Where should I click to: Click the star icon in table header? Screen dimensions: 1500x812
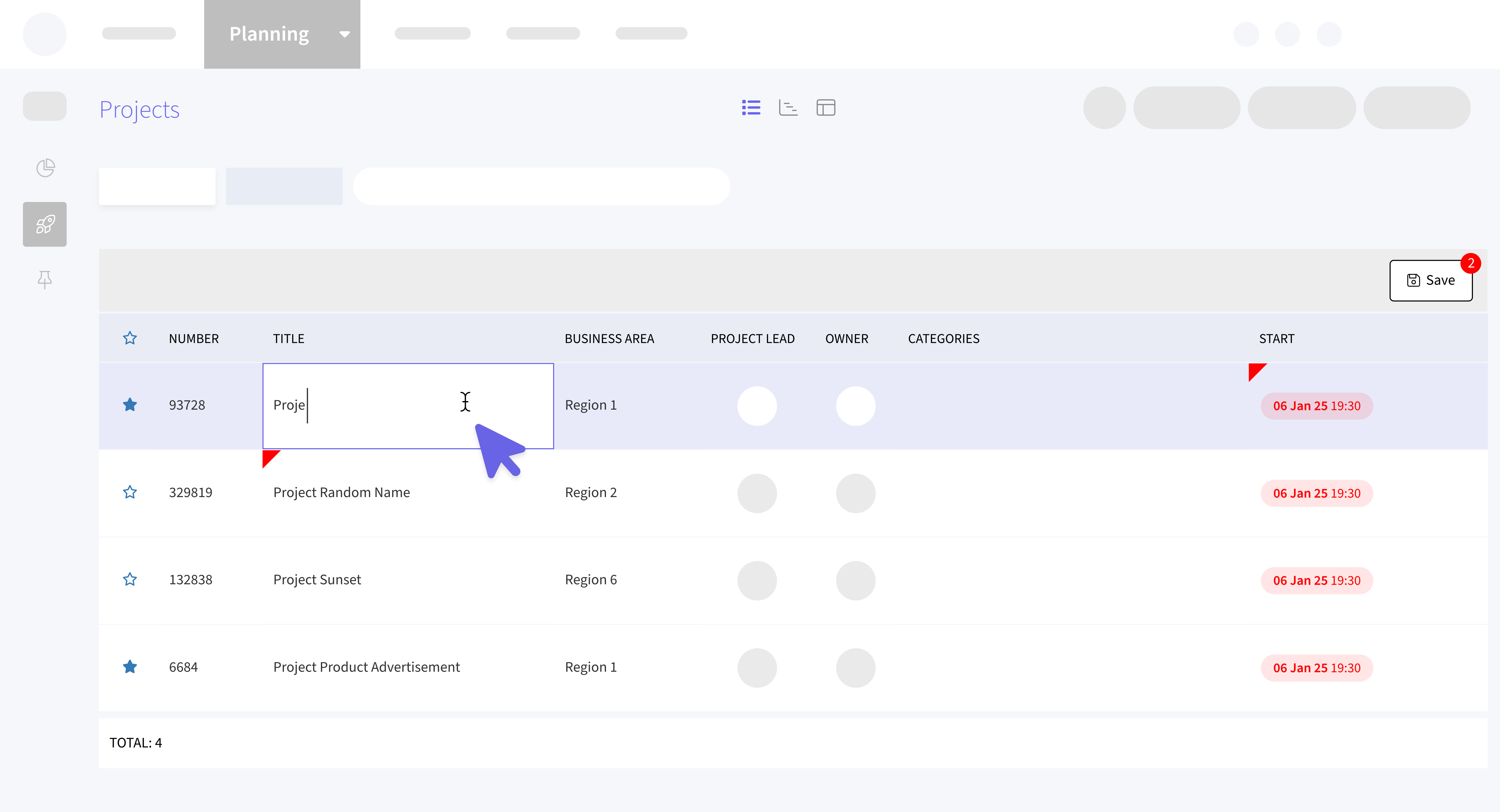point(130,338)
